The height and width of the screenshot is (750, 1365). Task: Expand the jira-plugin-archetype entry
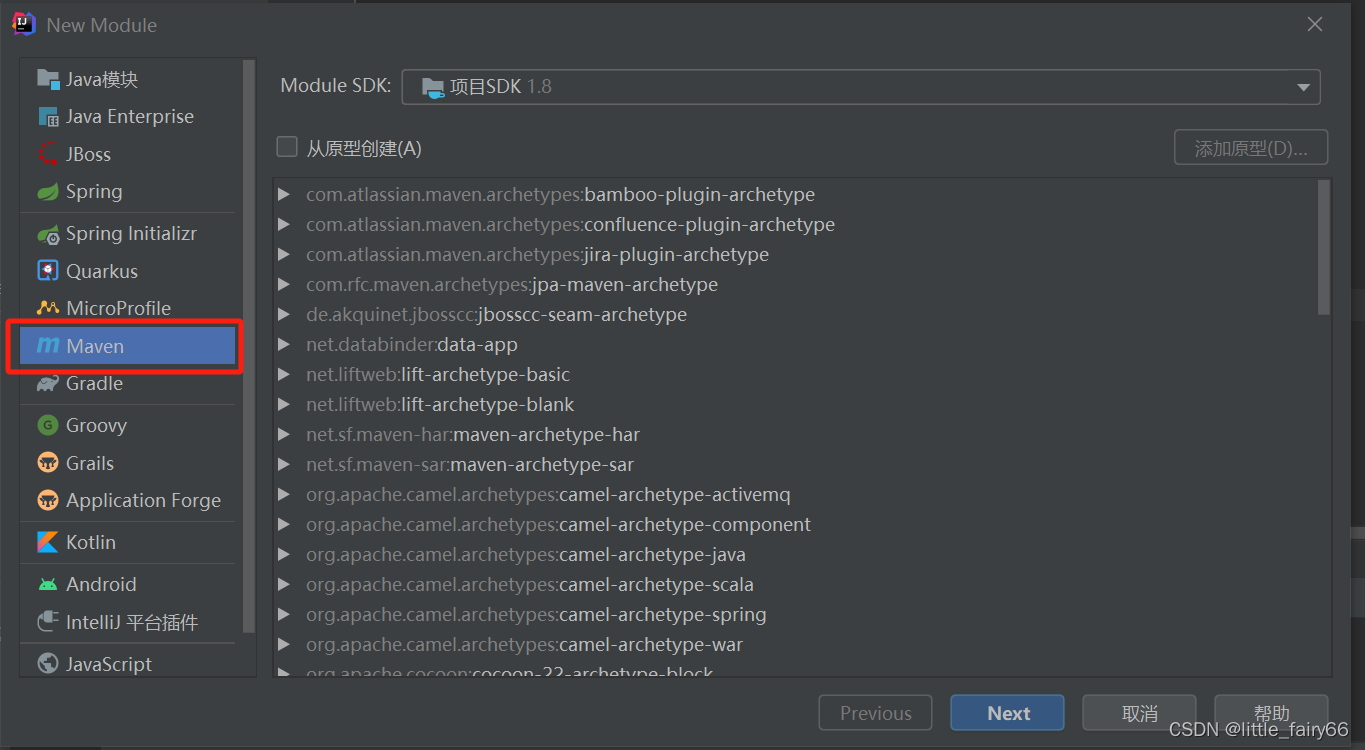pos(284,255)
